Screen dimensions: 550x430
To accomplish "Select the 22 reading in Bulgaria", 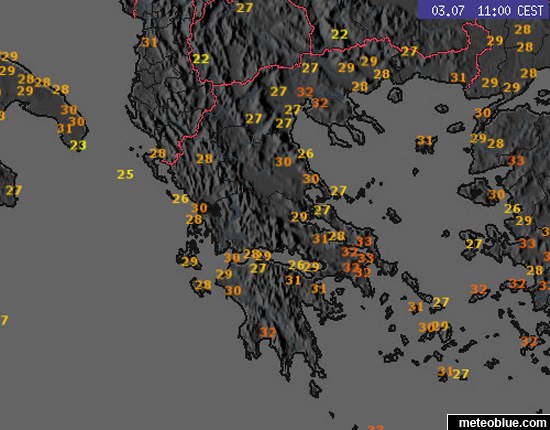I will tap(340, 34).
